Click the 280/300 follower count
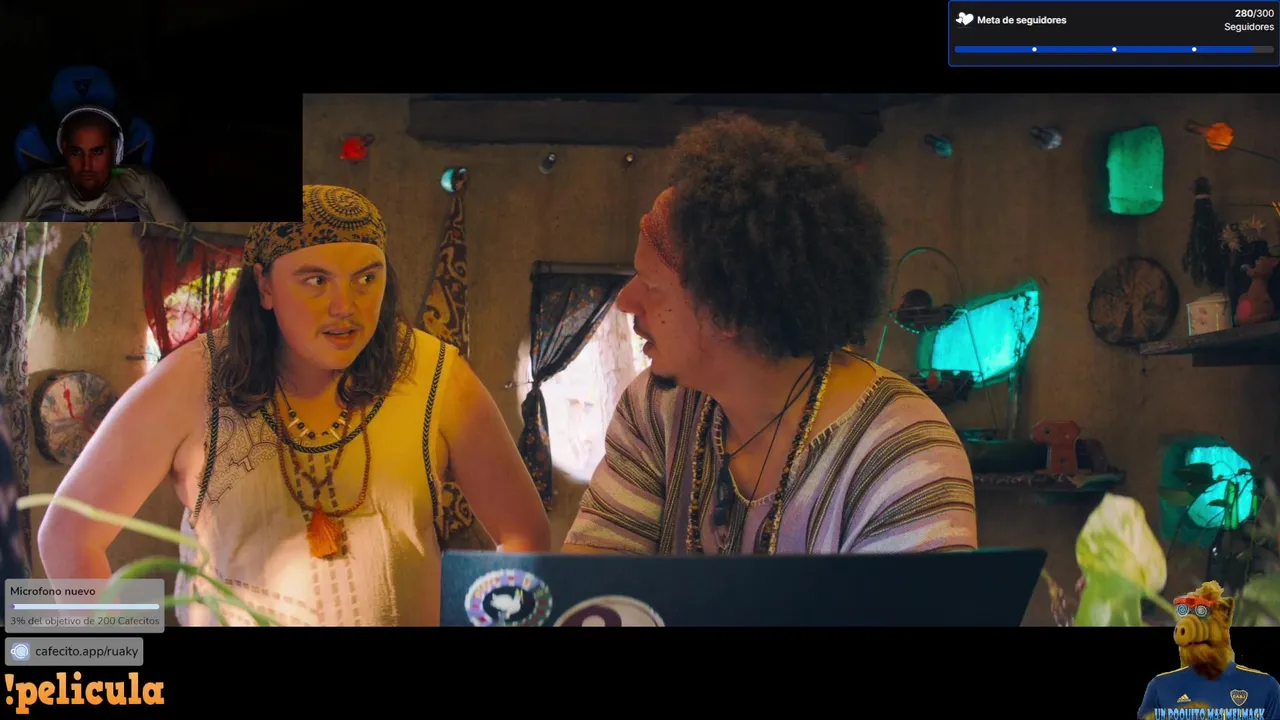The width and height of the screenshot is (1280, 720). coord(1254,14)
